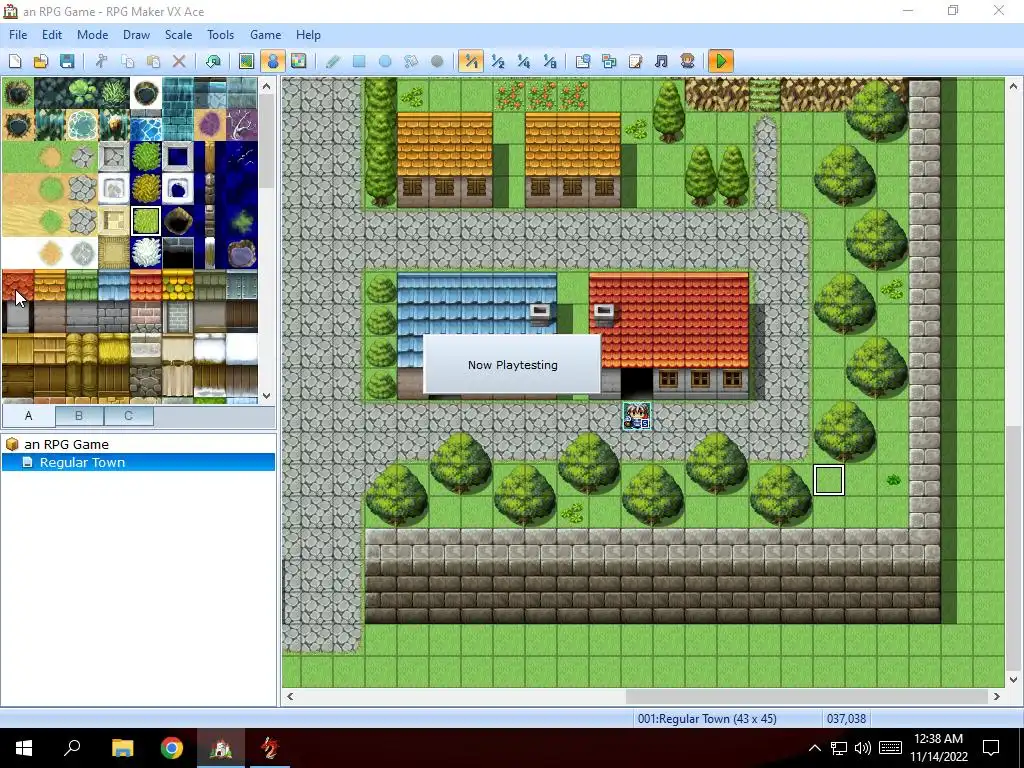
Task: Click the Paste clipboard icon
Action: click(153, 61)
